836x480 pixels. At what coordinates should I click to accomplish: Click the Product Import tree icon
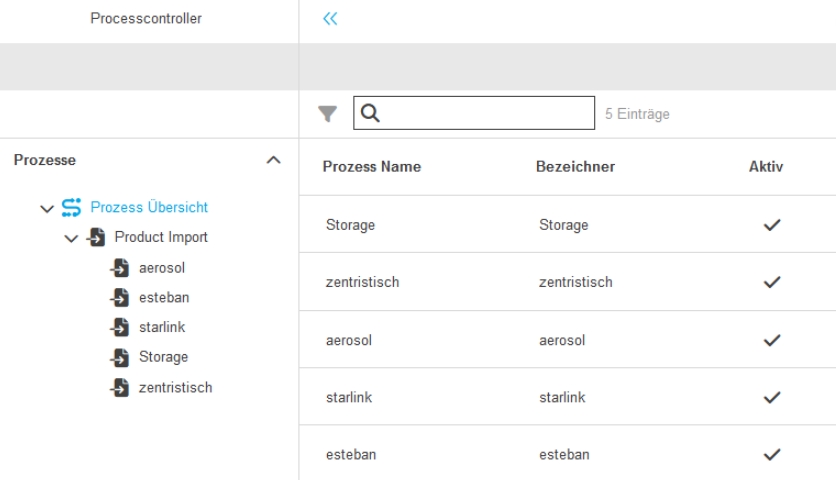point(96,238)
